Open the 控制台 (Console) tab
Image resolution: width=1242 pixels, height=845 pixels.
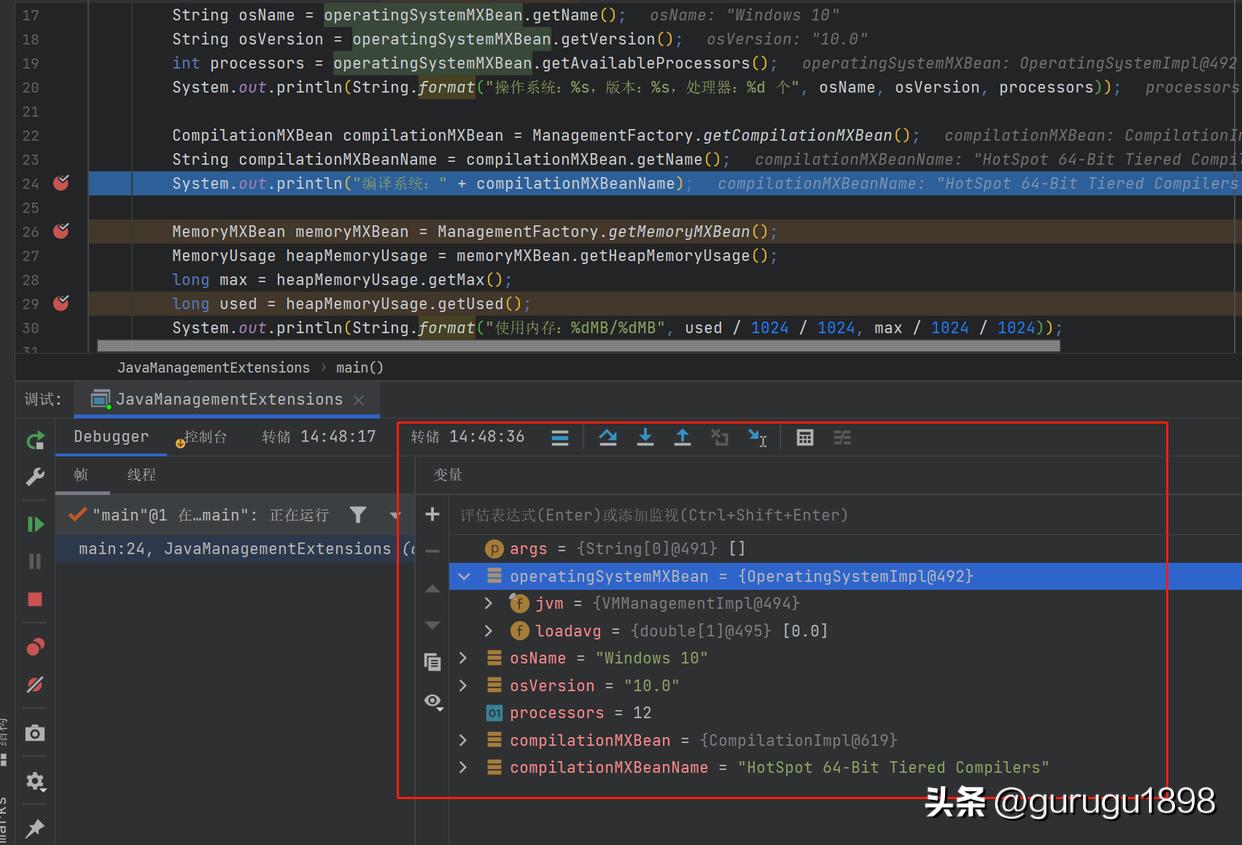coord(204,436)
